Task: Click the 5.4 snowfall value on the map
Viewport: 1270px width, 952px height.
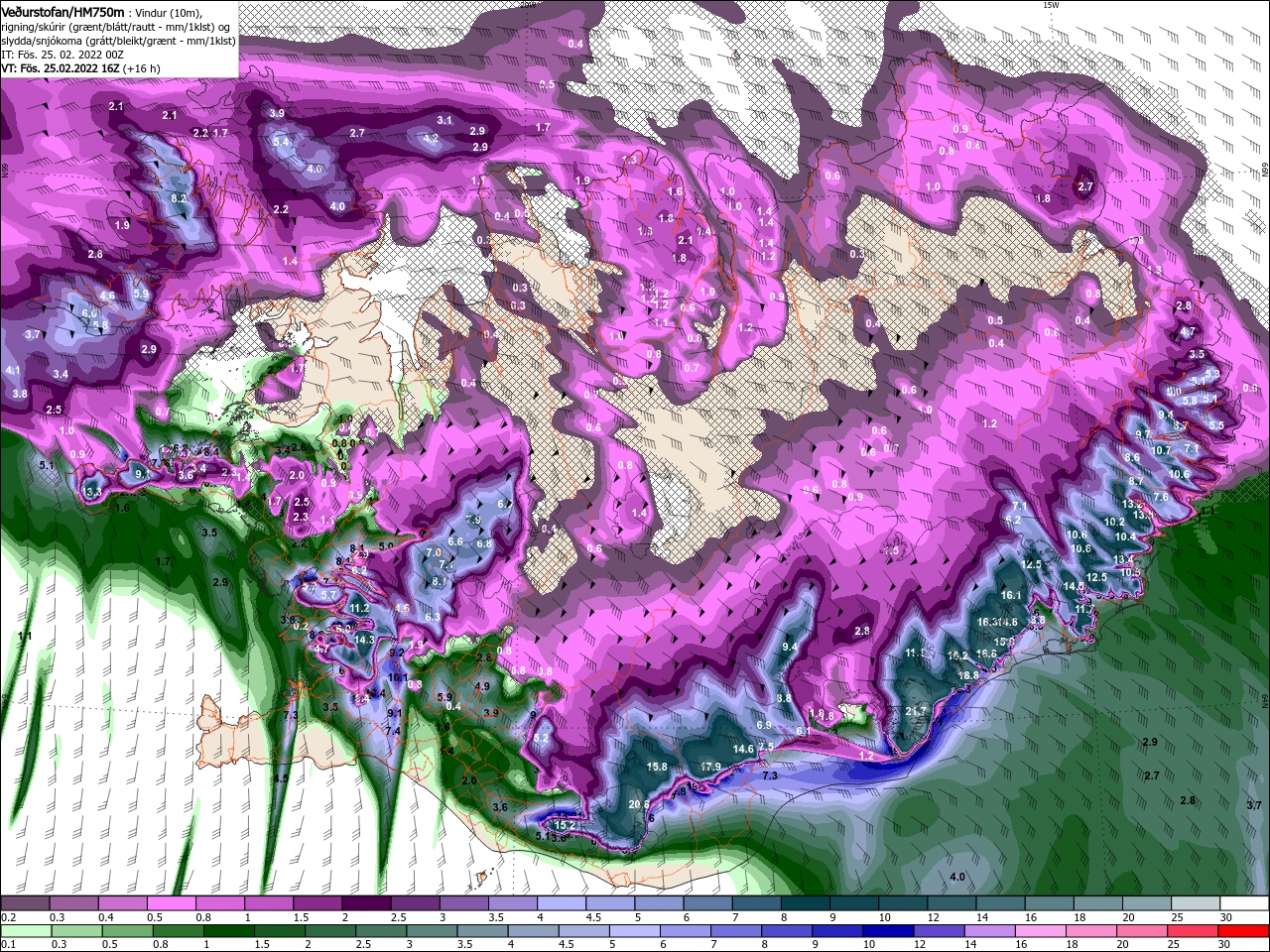Action: 281,143
